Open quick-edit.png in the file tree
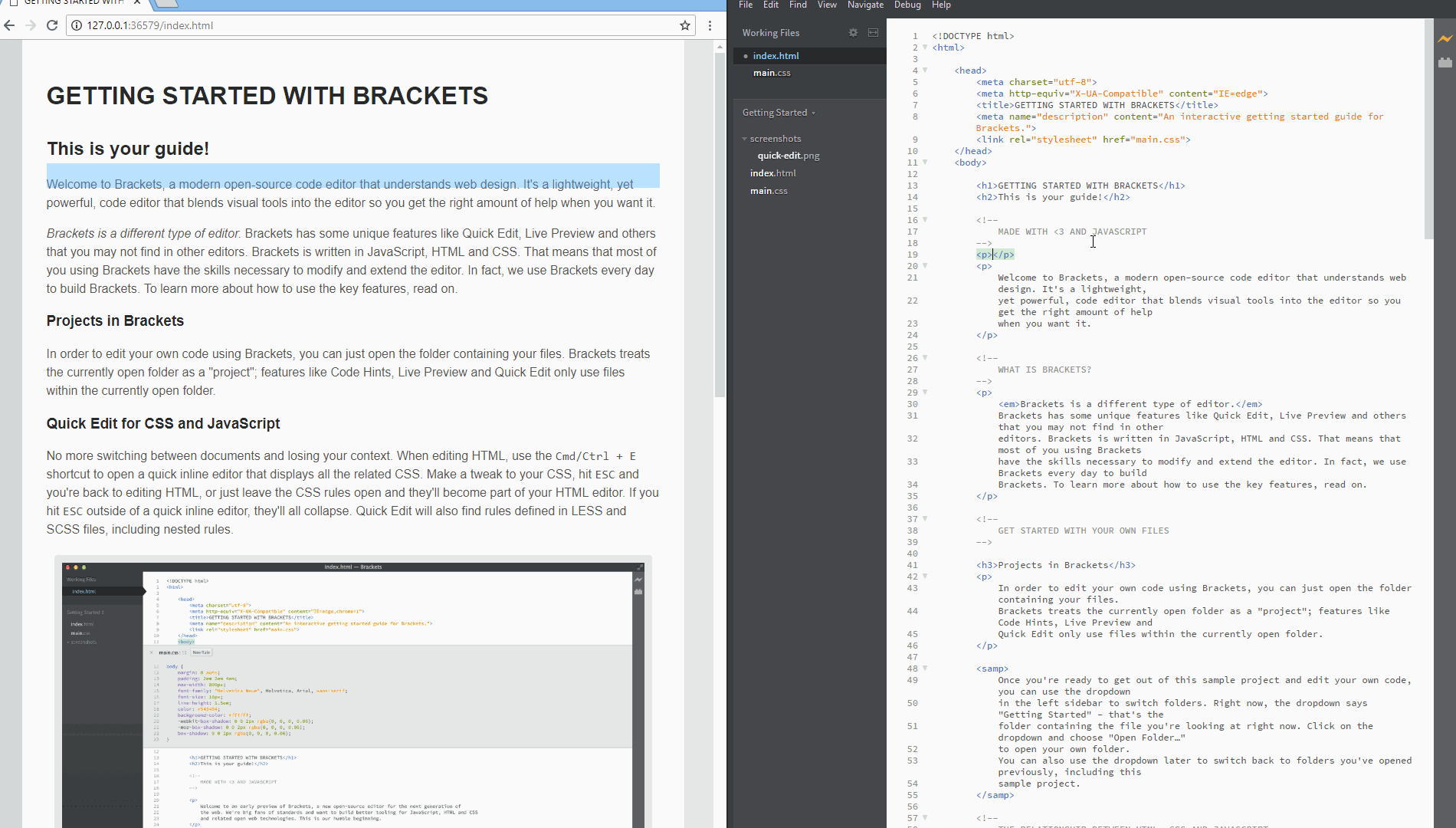This screenshot has width=1456, height=828. [789, 156]
